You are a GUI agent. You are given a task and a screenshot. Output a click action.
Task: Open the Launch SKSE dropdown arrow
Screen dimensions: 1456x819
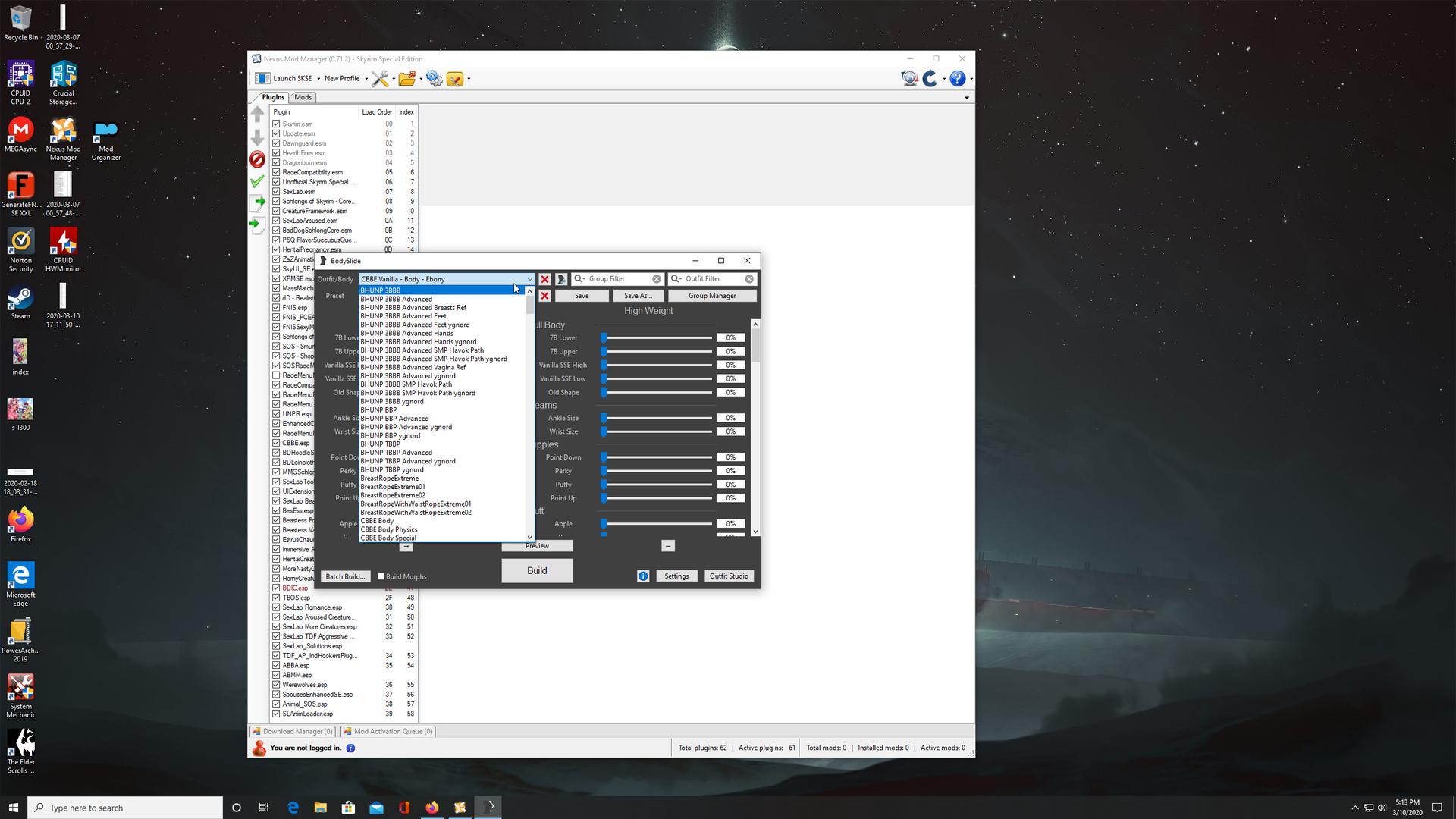[318, 79]
